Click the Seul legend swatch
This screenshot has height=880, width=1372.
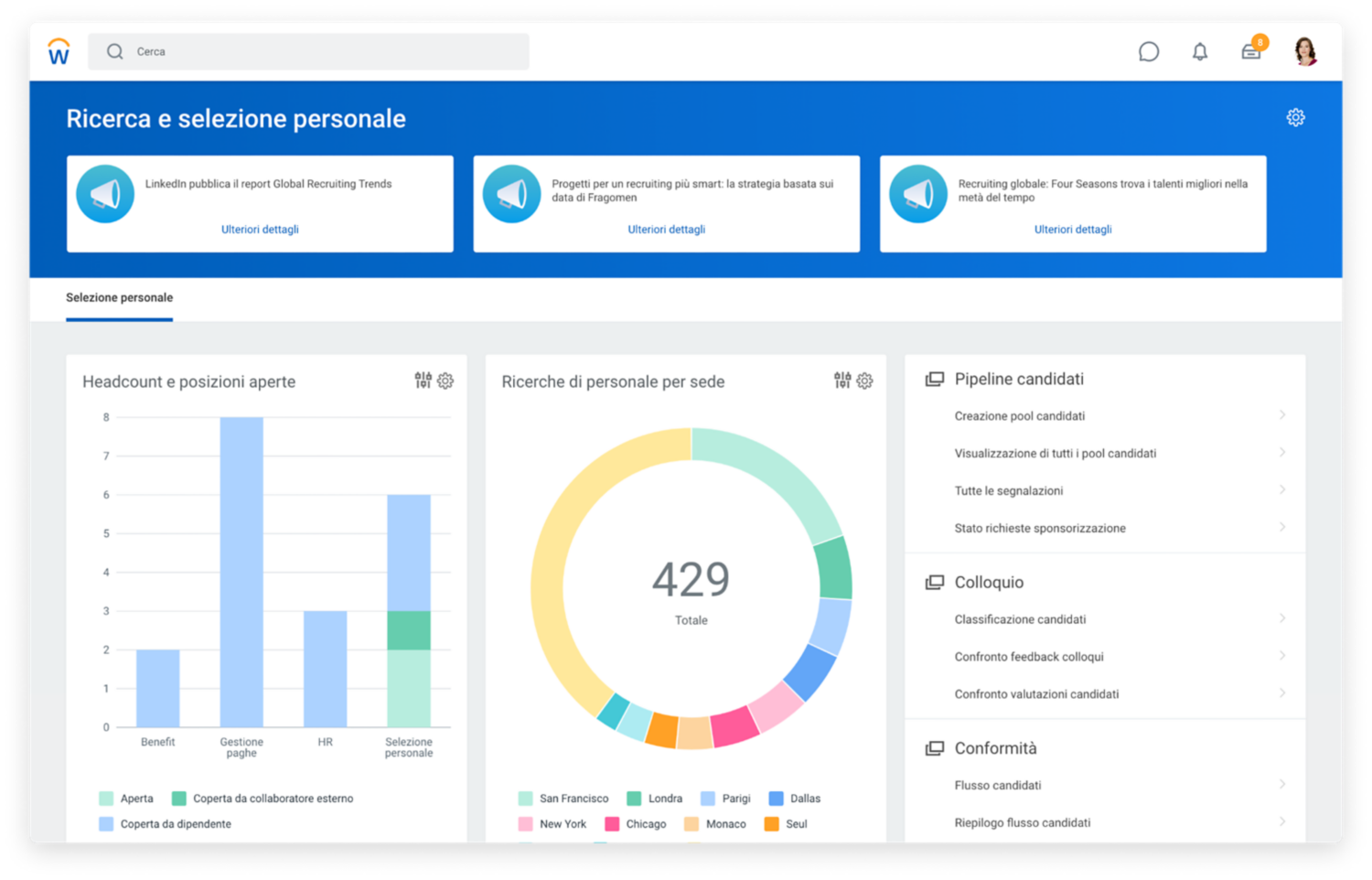pos(771,824)
